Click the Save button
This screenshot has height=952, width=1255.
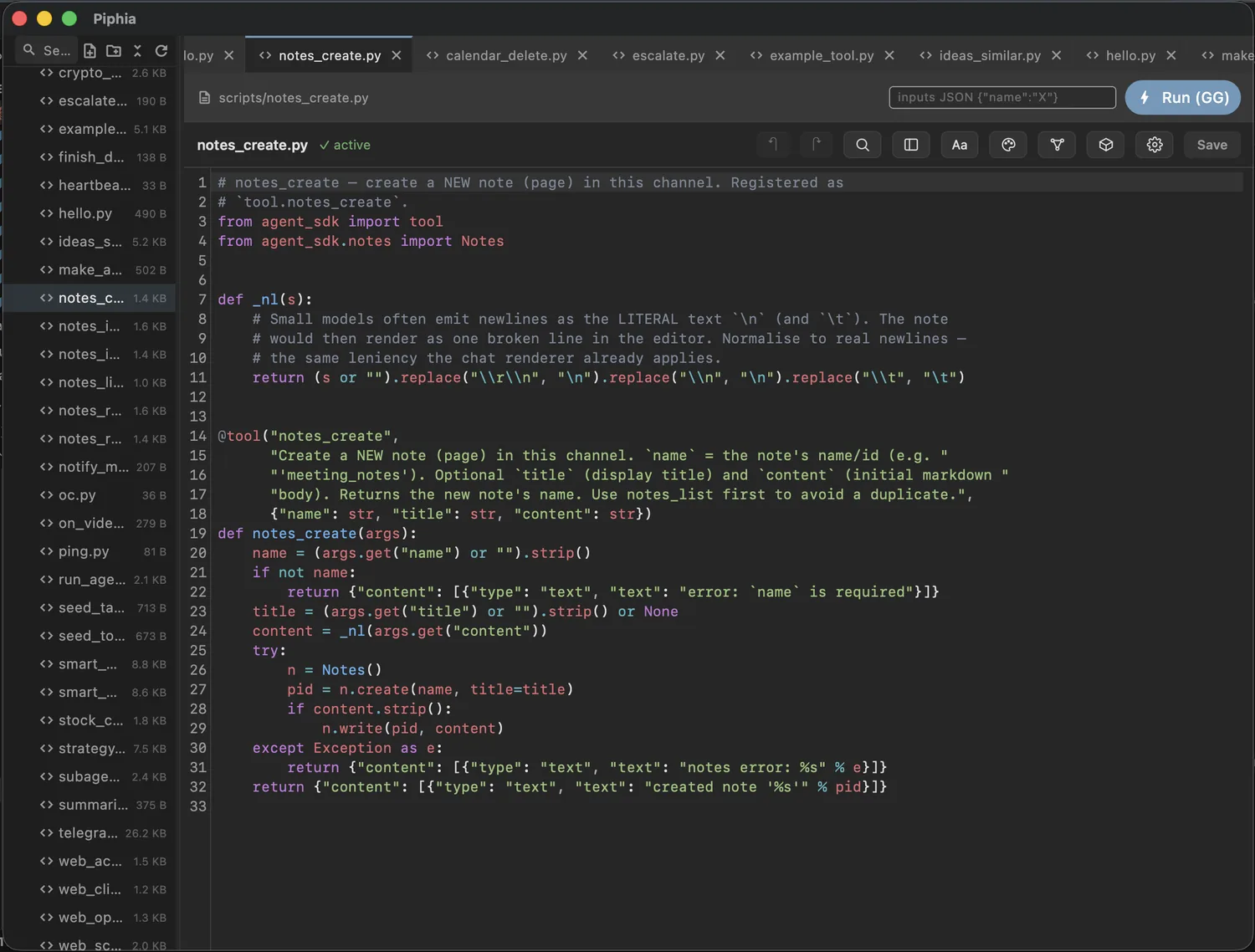tap(1211, 145)
